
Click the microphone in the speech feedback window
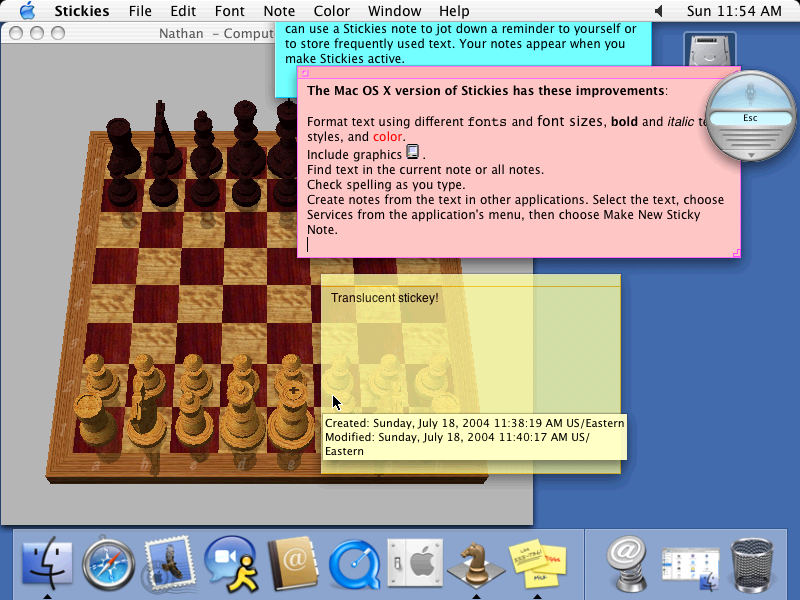pyautogui.click(x=751, y=95)
